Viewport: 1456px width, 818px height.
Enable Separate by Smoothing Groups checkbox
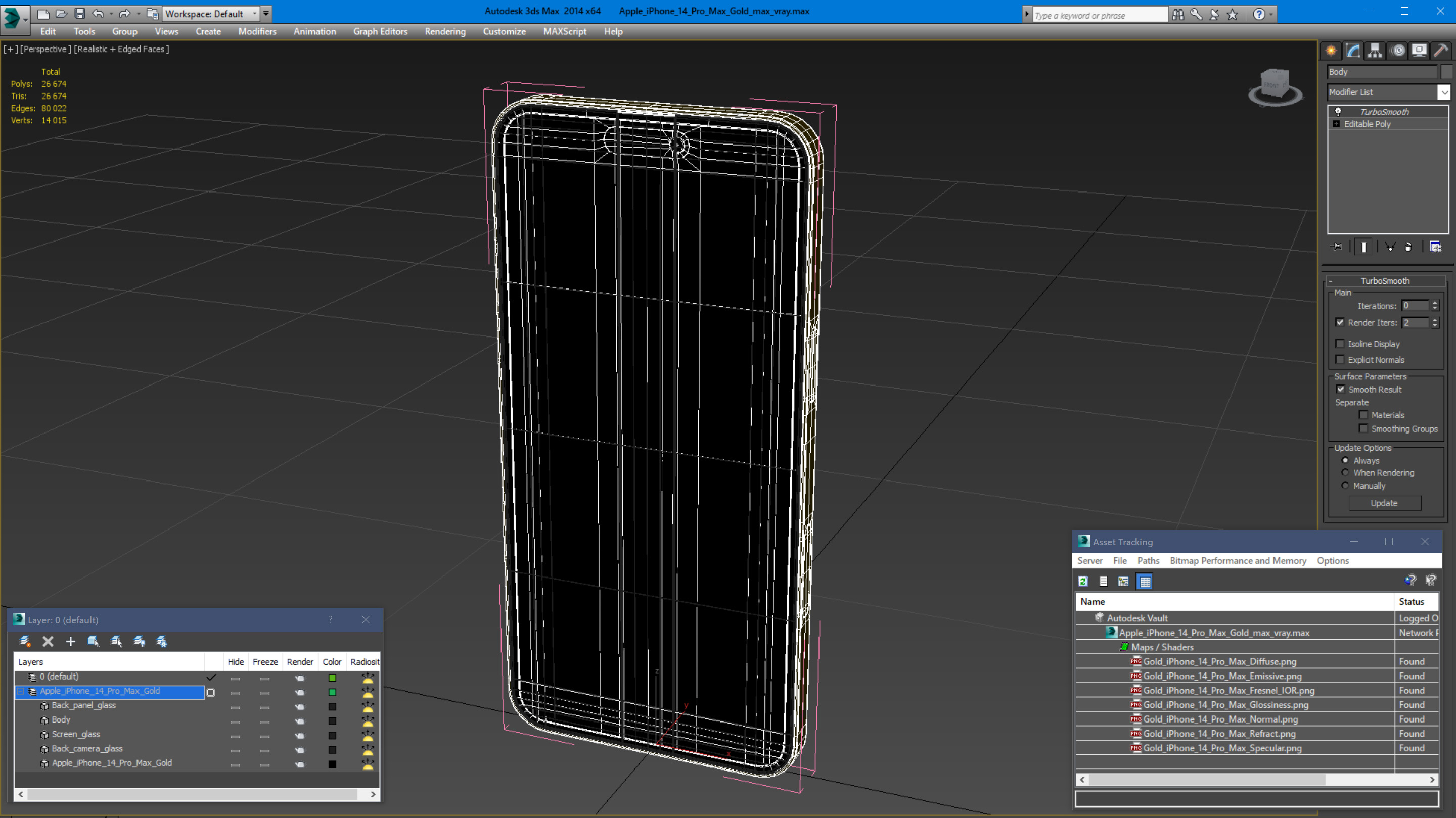tap(1363, 429)
